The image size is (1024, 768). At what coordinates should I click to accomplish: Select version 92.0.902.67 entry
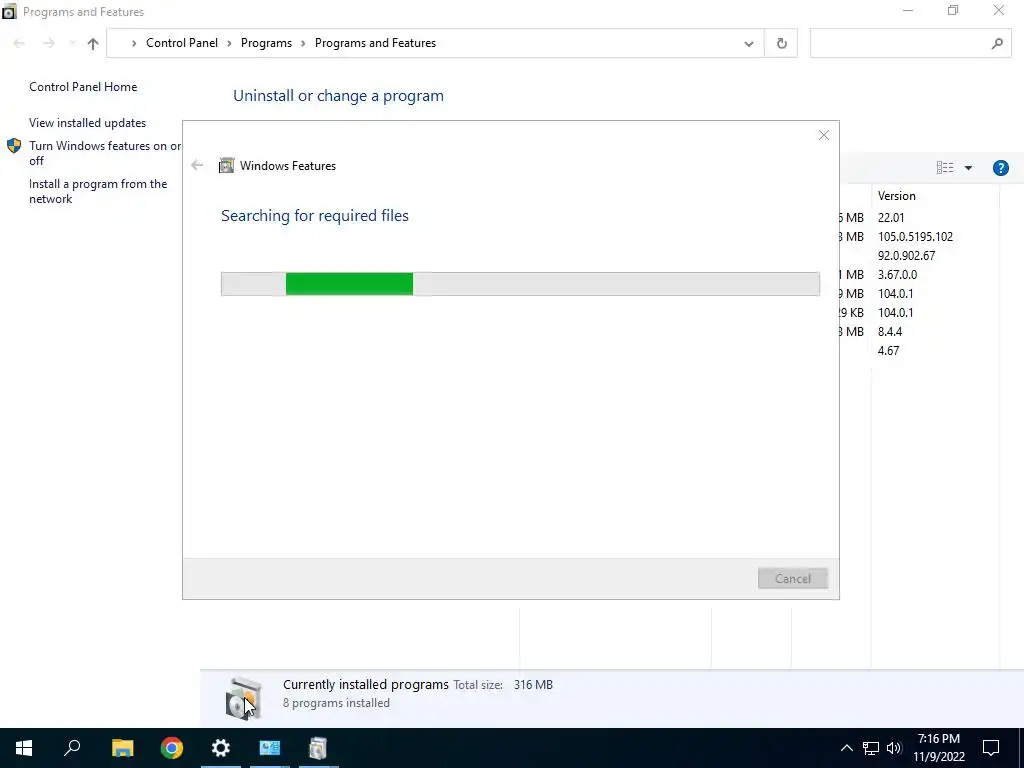pyautogui.click(x=906, y=255)
